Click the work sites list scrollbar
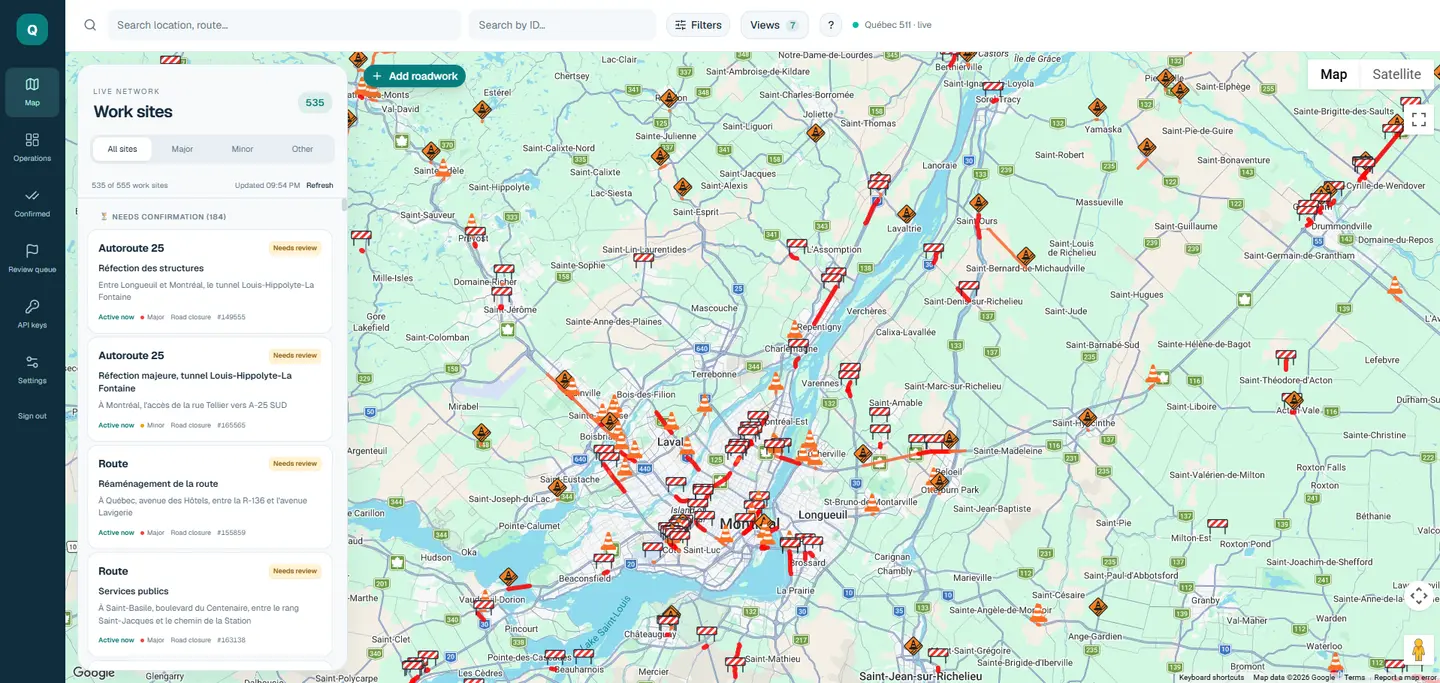 point(345,204)
